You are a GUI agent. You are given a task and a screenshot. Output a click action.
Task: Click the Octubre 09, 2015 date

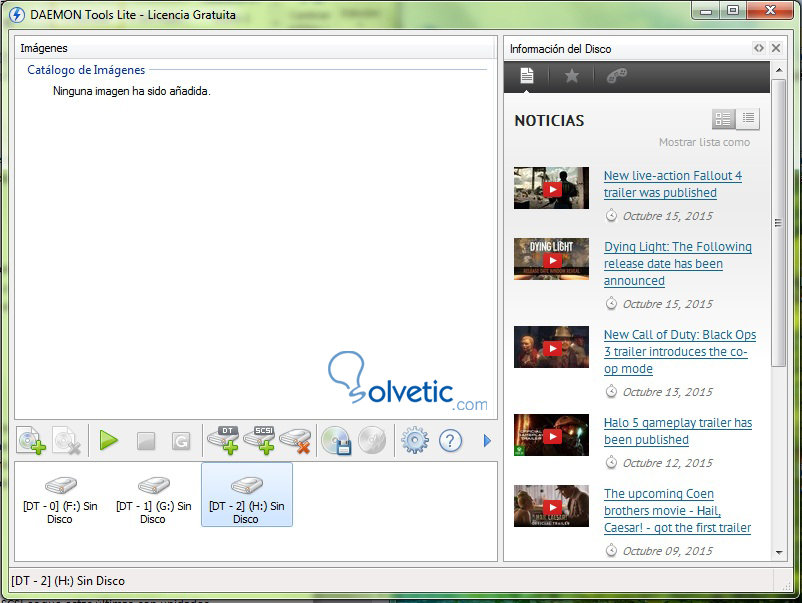coord(667,551)
